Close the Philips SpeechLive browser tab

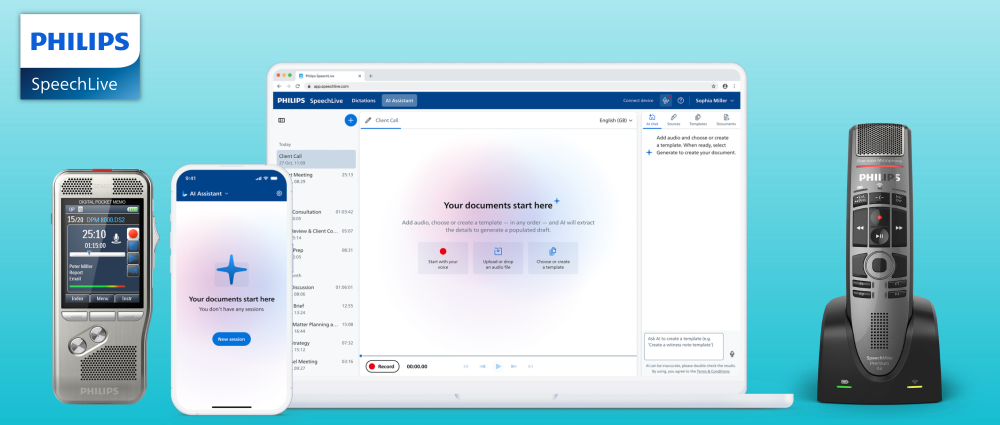(x=360, y=76)
